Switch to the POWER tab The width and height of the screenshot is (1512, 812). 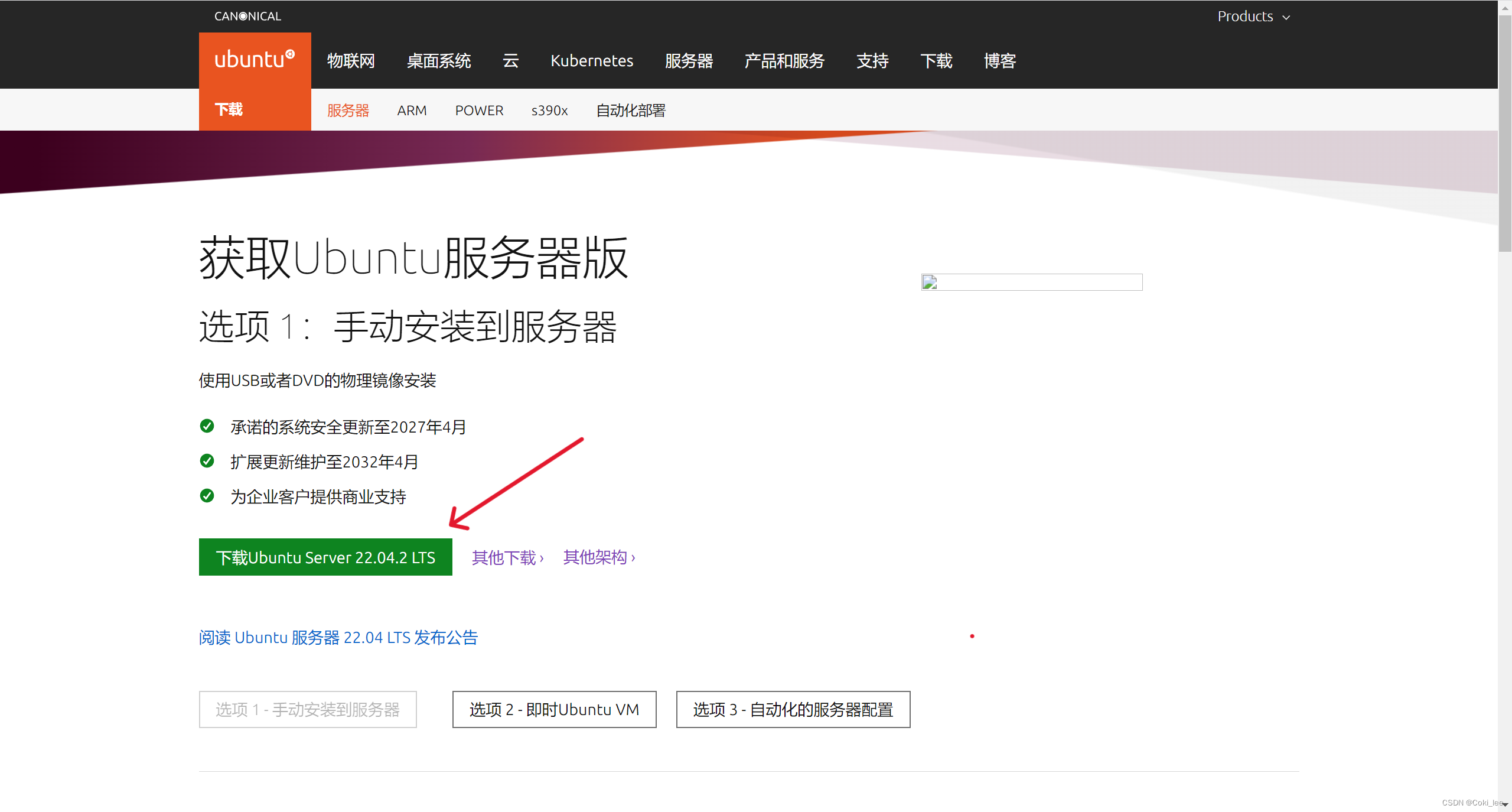pos(479,110)
